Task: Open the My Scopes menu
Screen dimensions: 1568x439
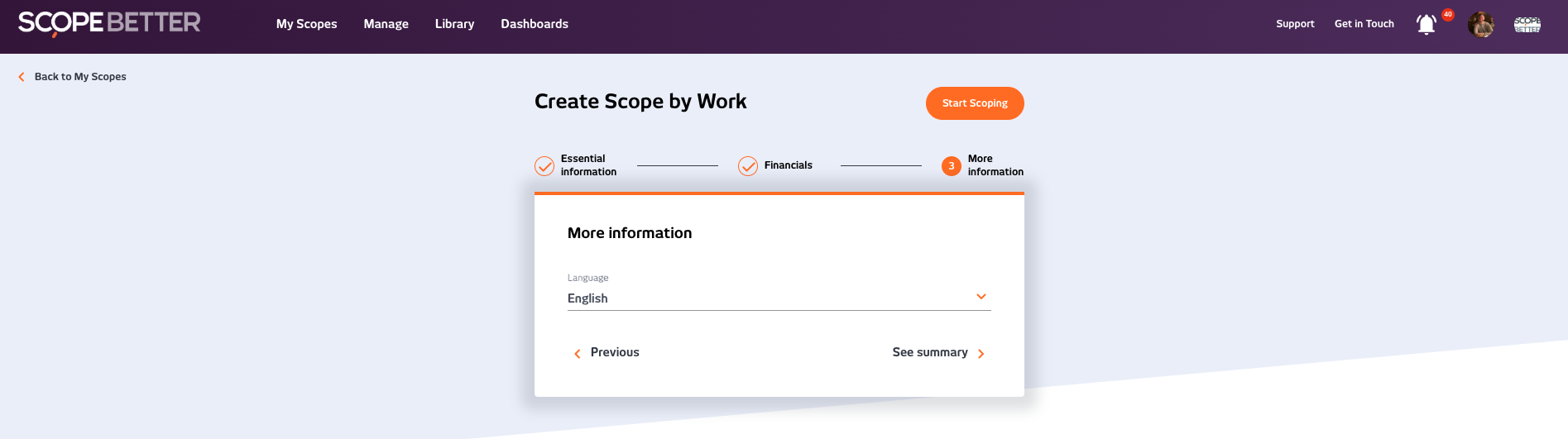Action: pos(306,24)
